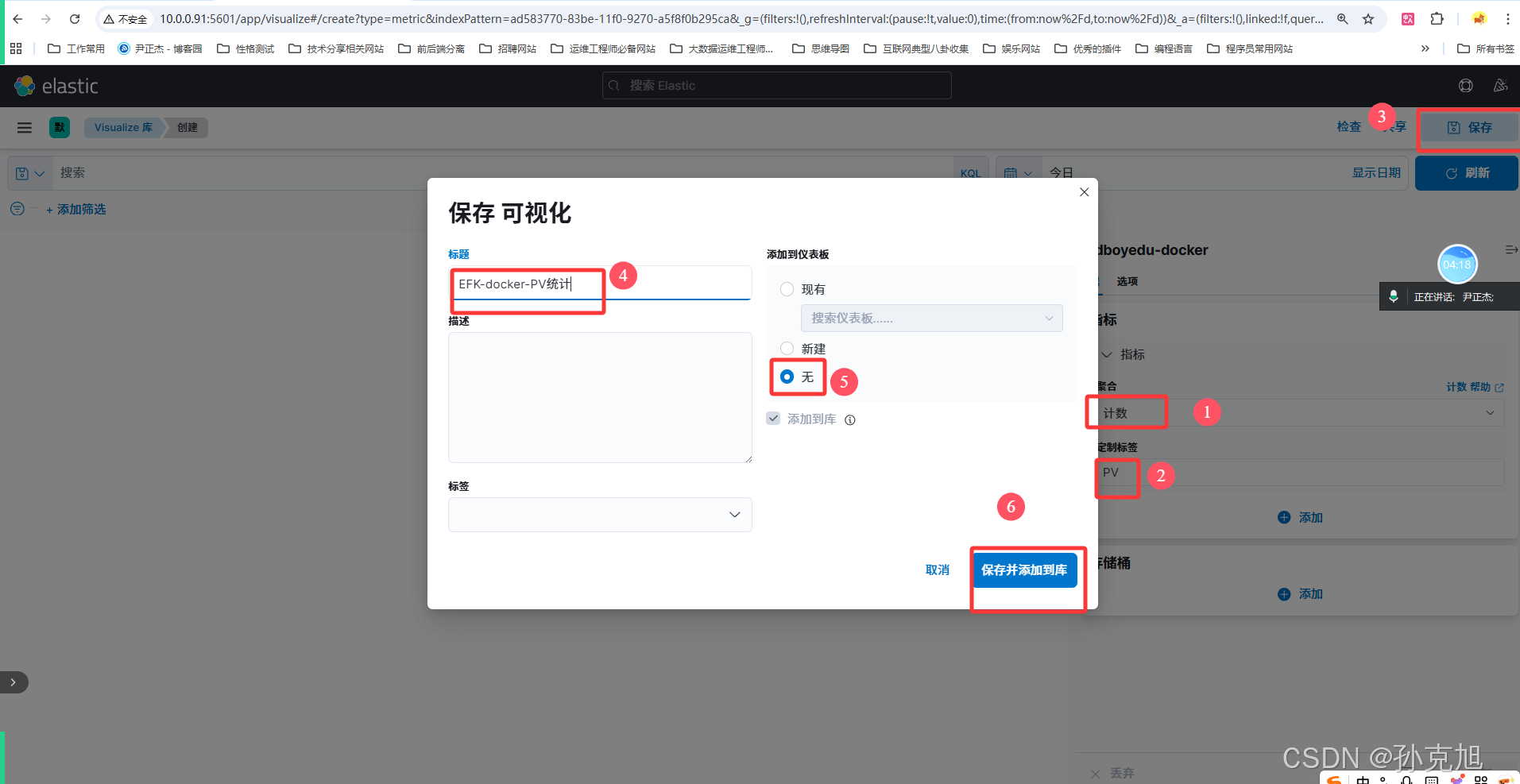Click the browser address bar URL
1520x784 pixels.
(x=741, y=19)
